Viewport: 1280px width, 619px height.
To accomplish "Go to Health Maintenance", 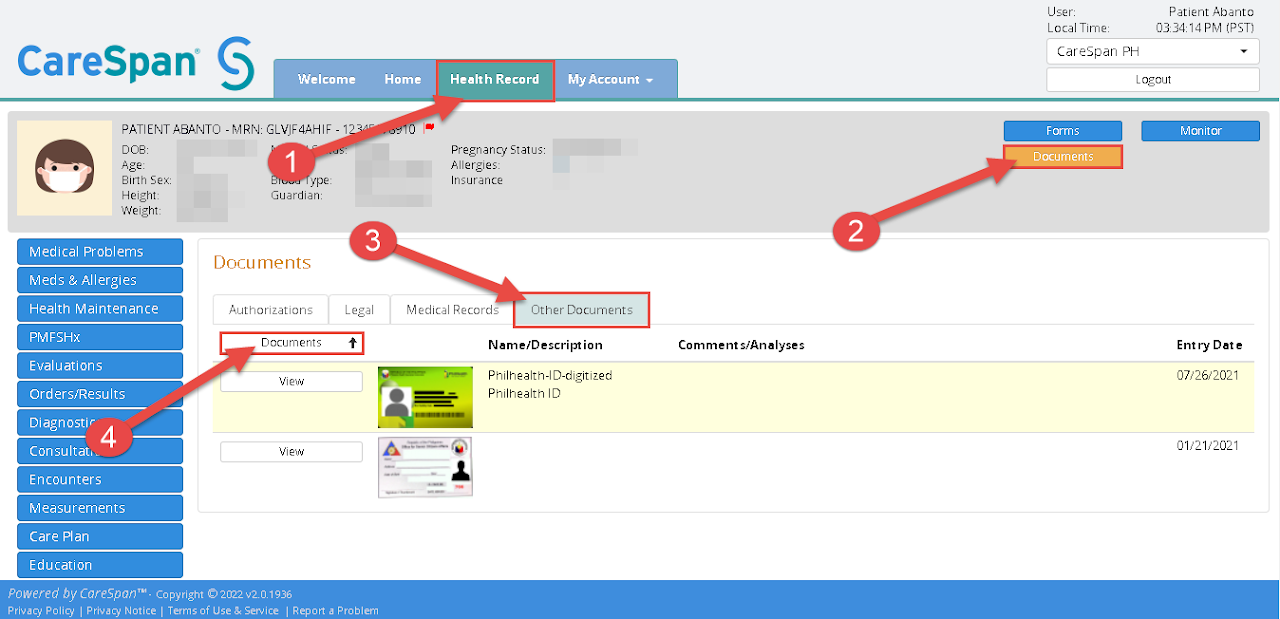I will click(x=100, y=309).
